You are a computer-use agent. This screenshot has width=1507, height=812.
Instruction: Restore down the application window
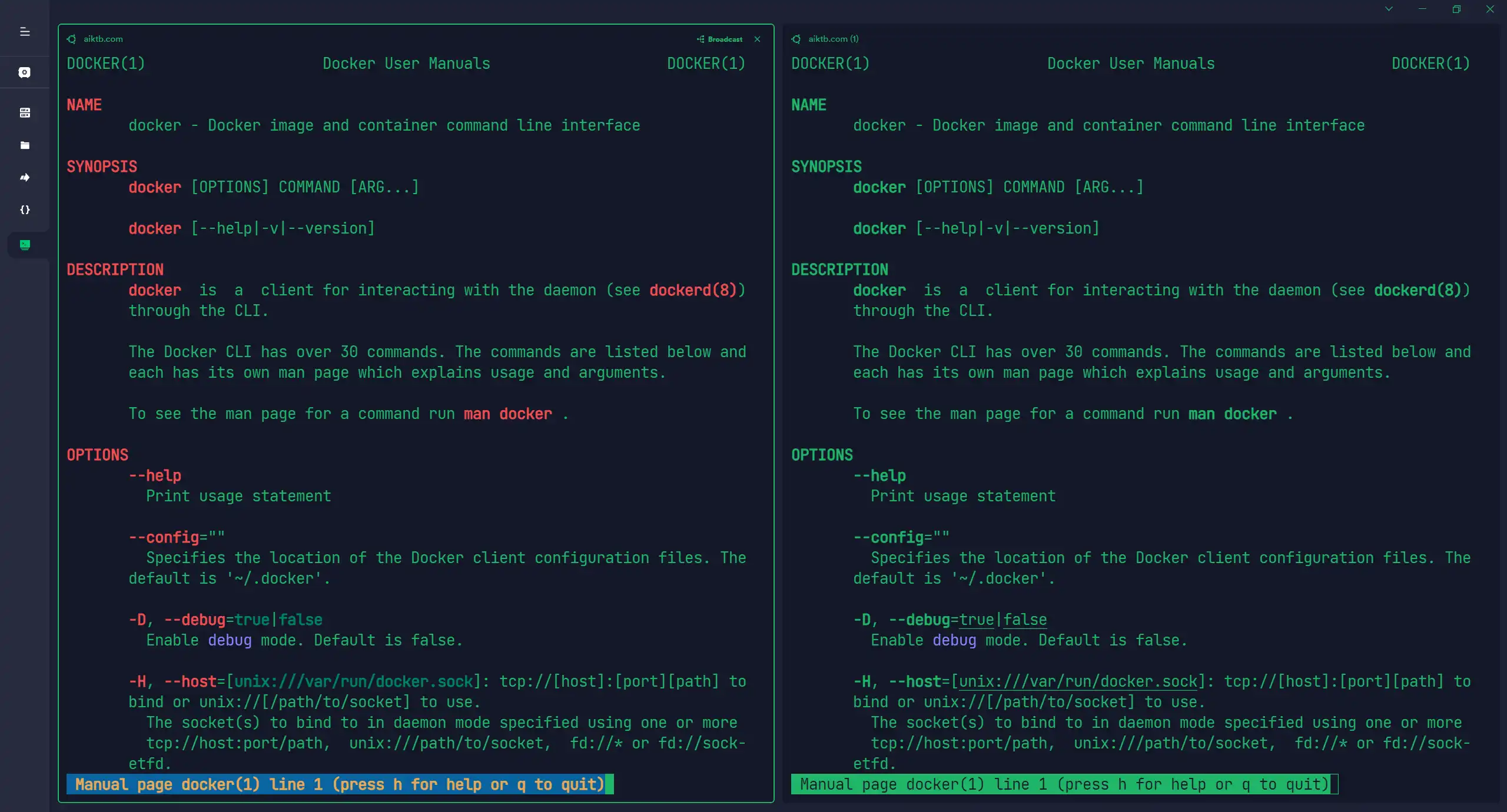click(1456, 9)
